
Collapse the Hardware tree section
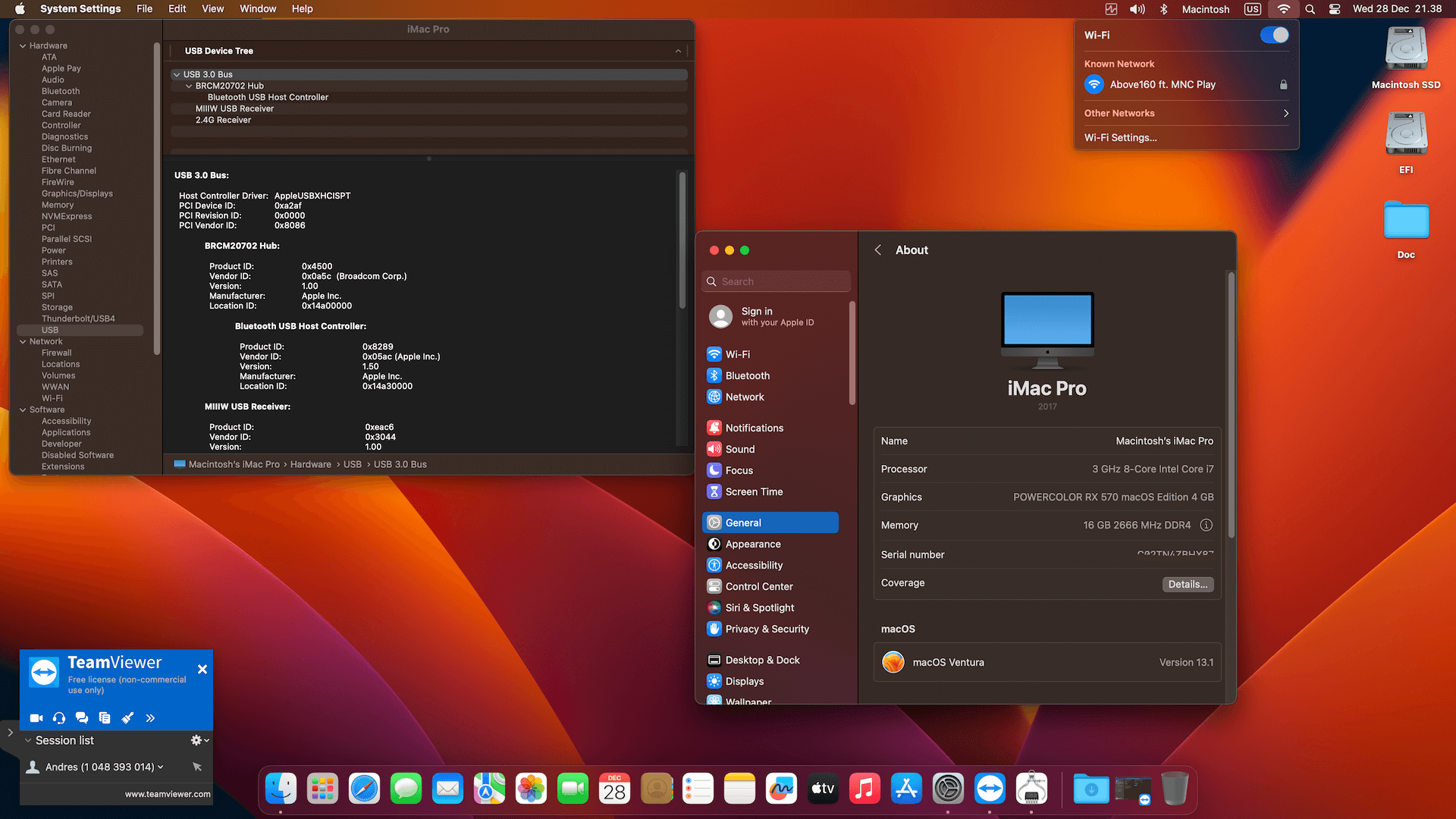(23, 46)
